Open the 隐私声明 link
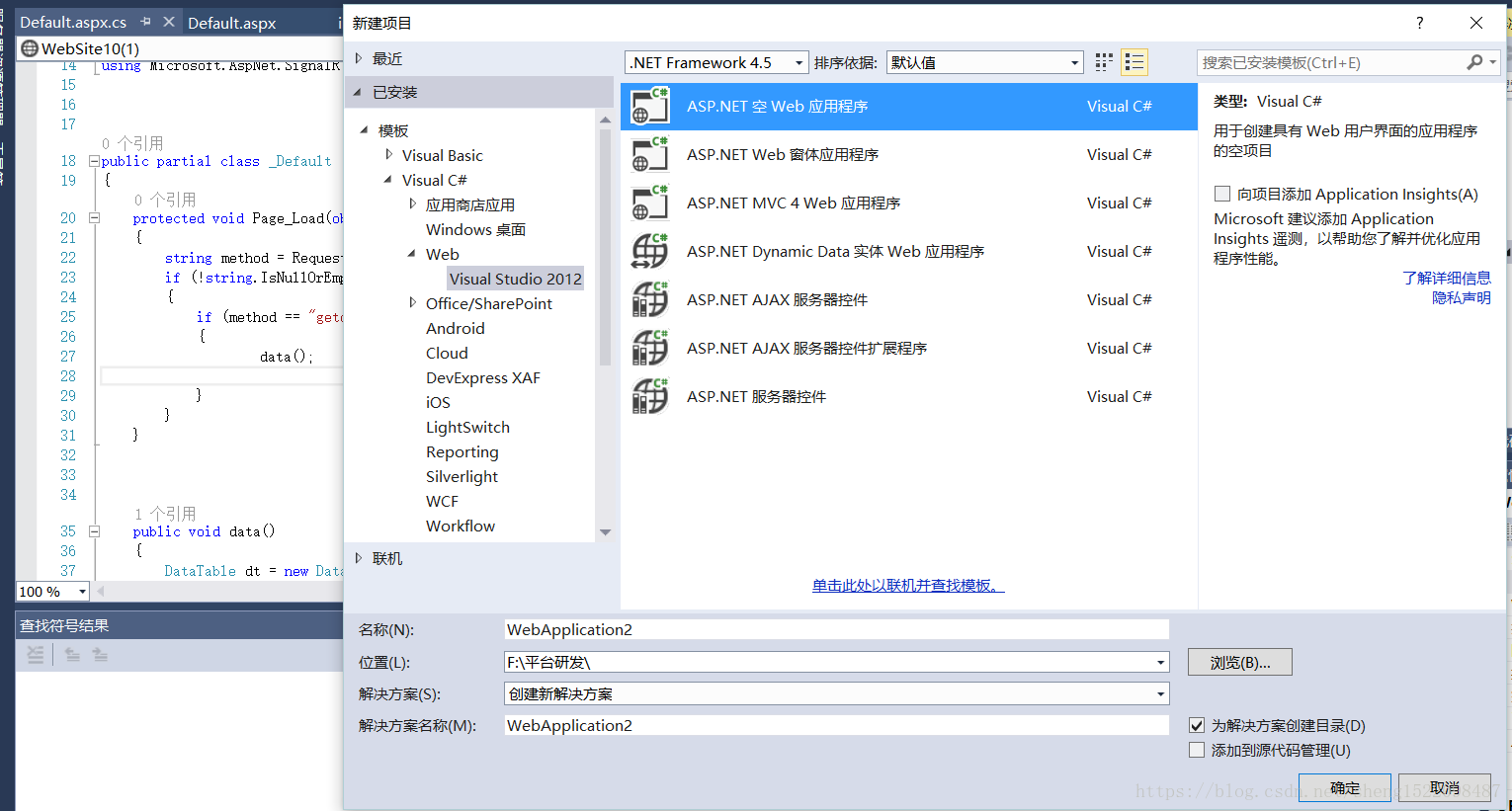 click(x=1462, y=297)
